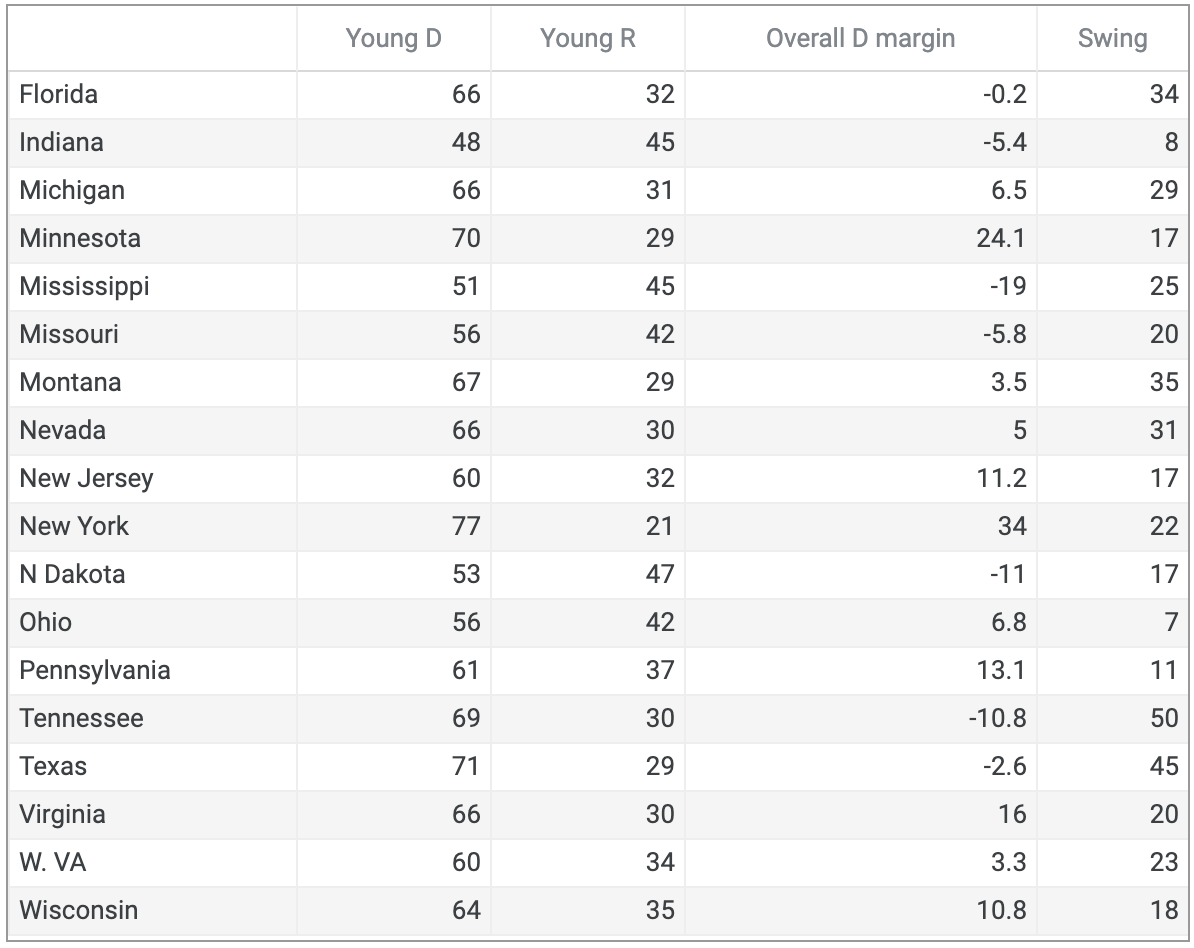Click the Tennessee row label

[81, 718]
